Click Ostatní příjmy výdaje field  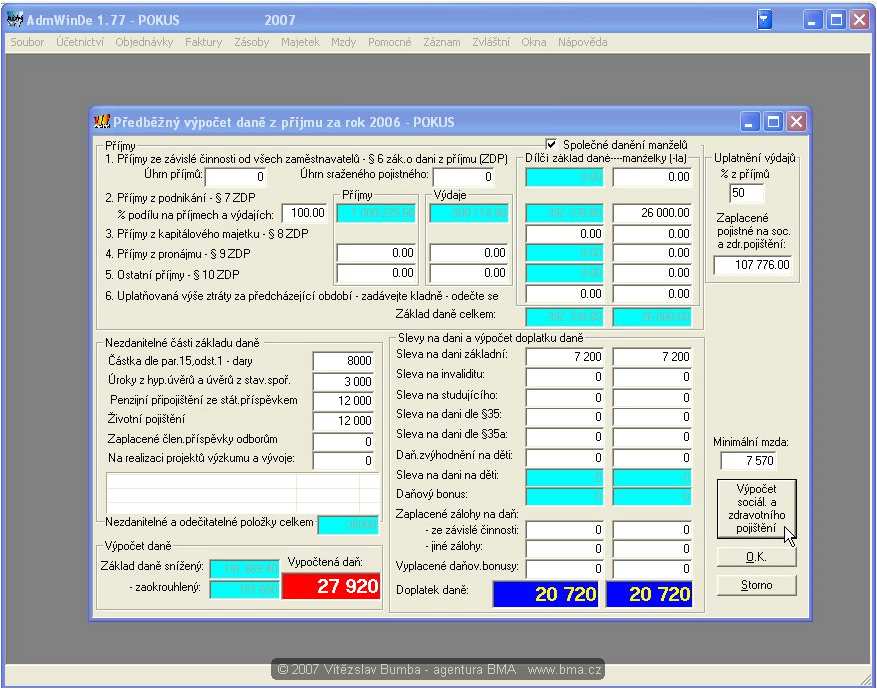point(469,273)
